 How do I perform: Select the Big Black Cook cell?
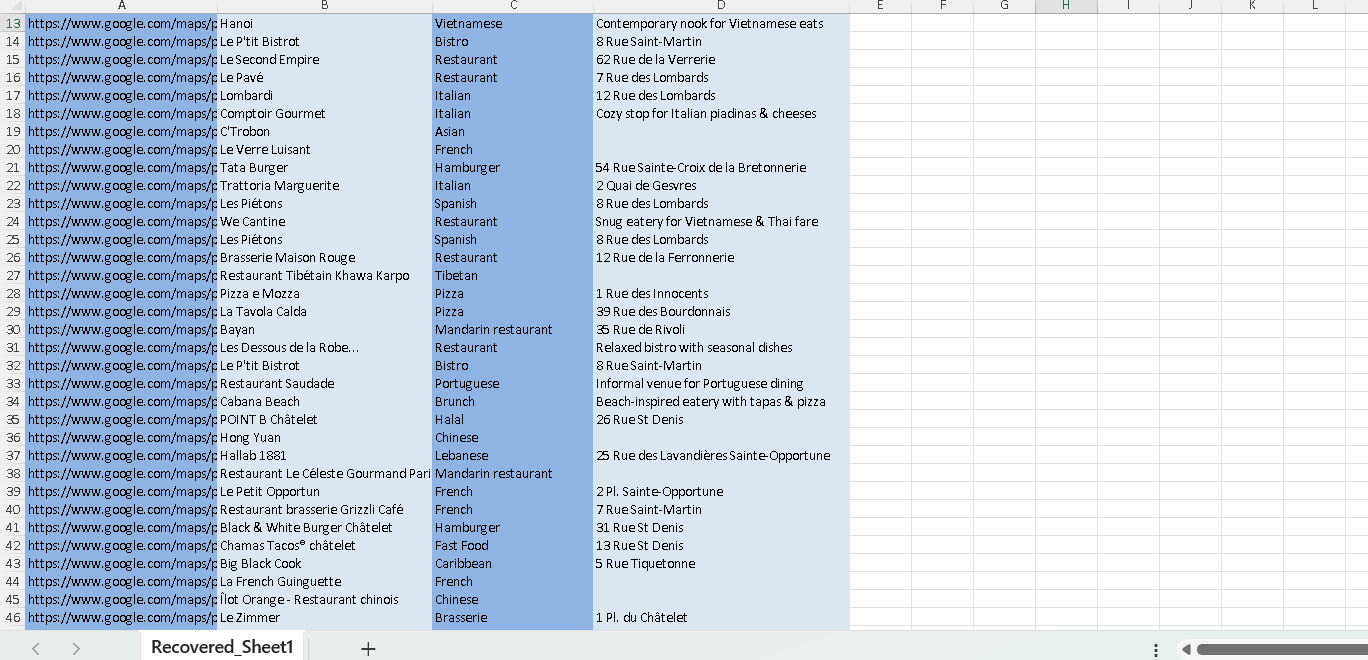point(324,563)
